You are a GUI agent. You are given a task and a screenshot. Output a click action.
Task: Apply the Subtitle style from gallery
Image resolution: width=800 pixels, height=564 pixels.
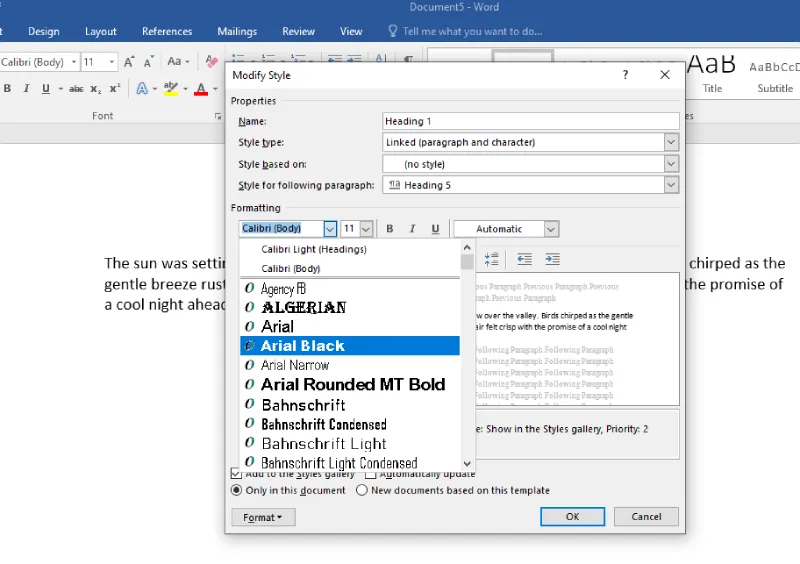774,75
